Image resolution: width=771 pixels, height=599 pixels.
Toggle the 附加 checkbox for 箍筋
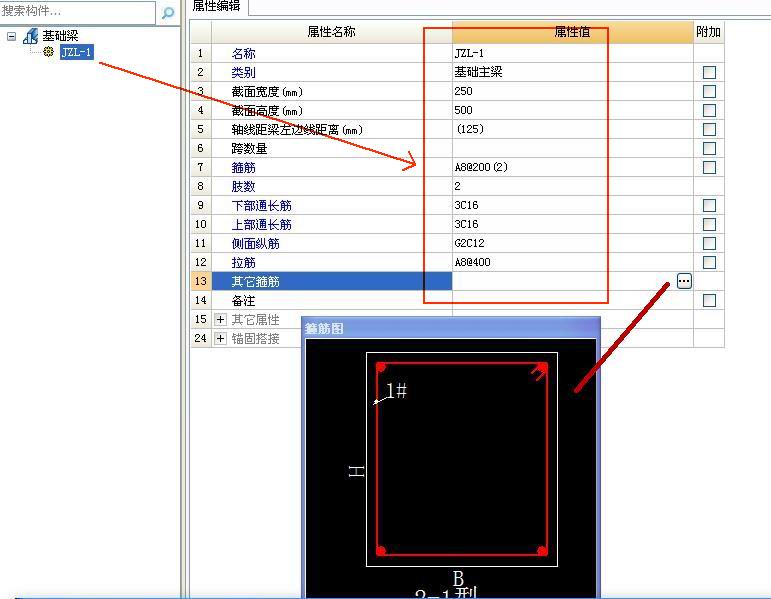point(709,167)
